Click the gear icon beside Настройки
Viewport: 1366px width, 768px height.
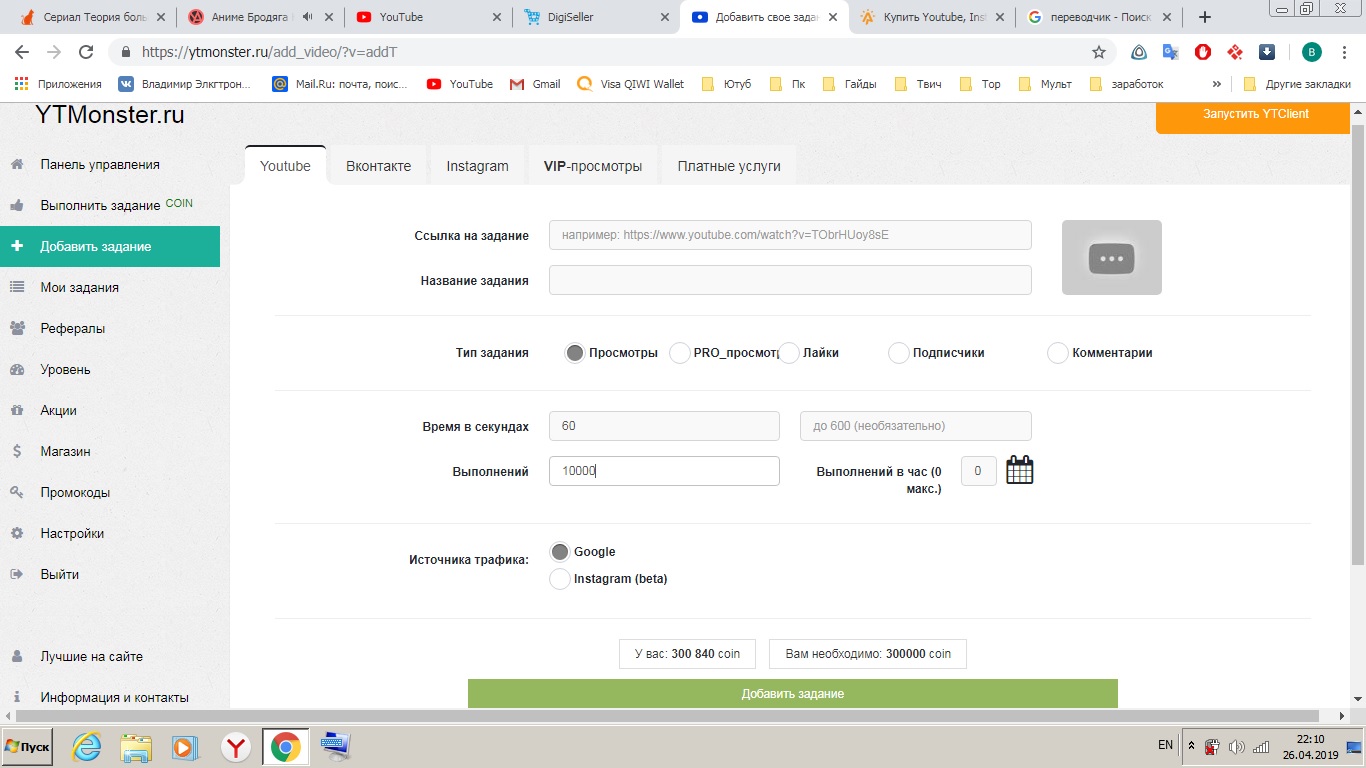17,533
